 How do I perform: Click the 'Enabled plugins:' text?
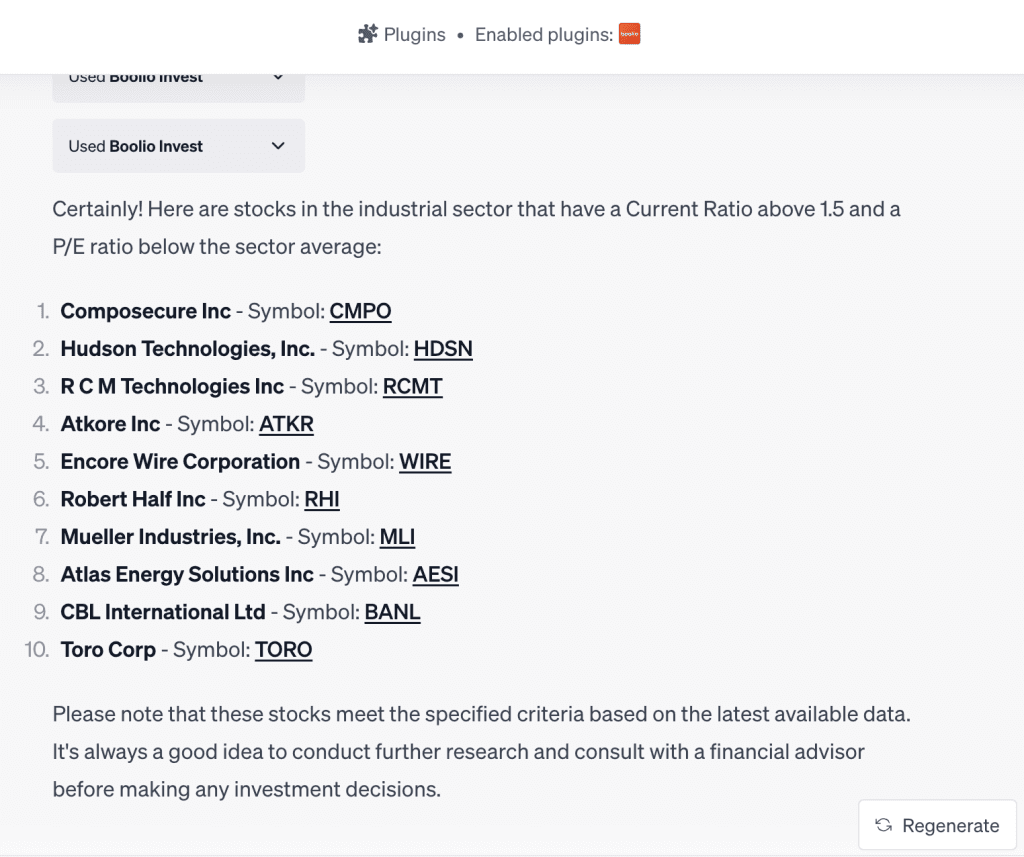click(x=544, y=34)
